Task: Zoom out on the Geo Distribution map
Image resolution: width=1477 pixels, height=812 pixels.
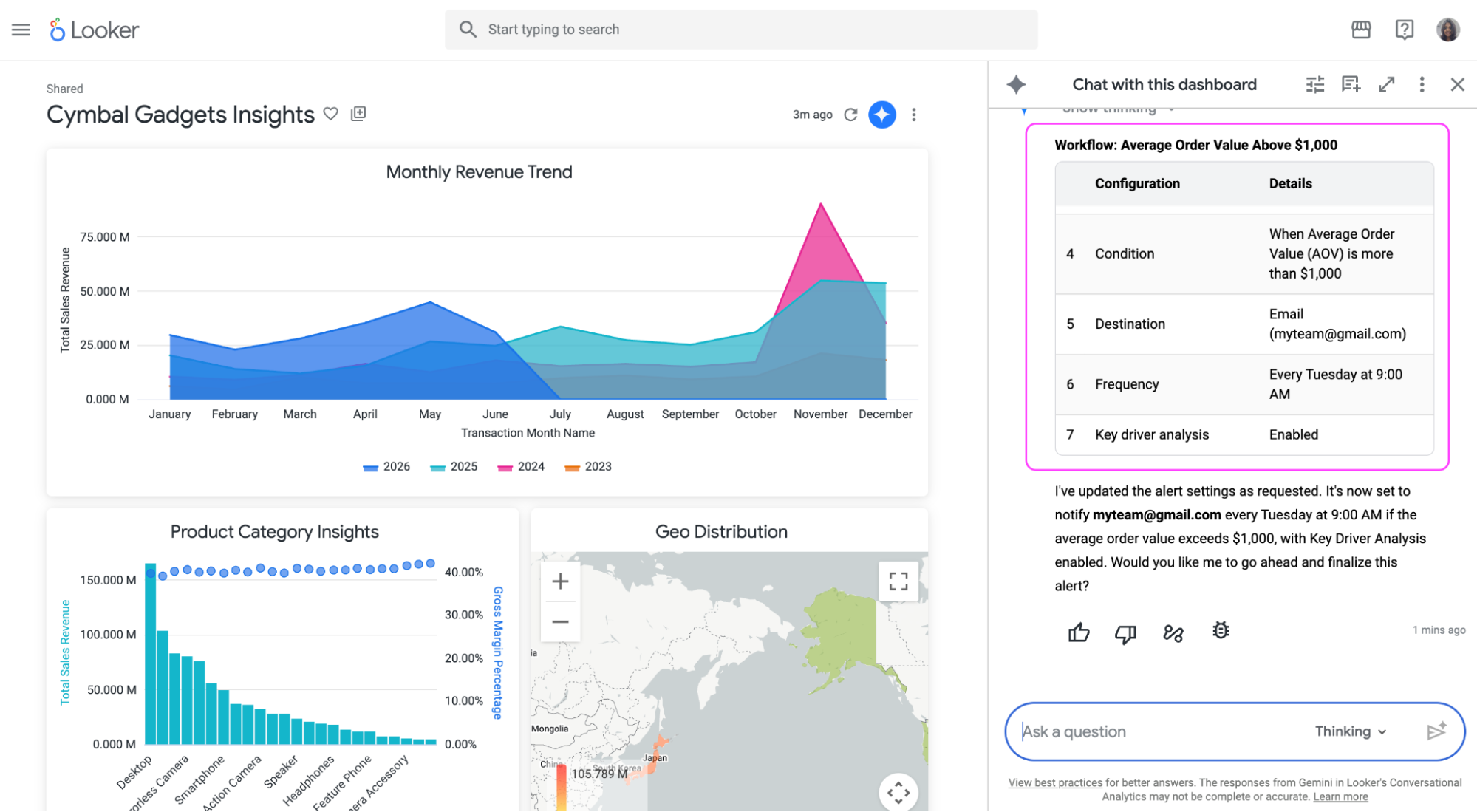Action: click(x=560, y=621)
